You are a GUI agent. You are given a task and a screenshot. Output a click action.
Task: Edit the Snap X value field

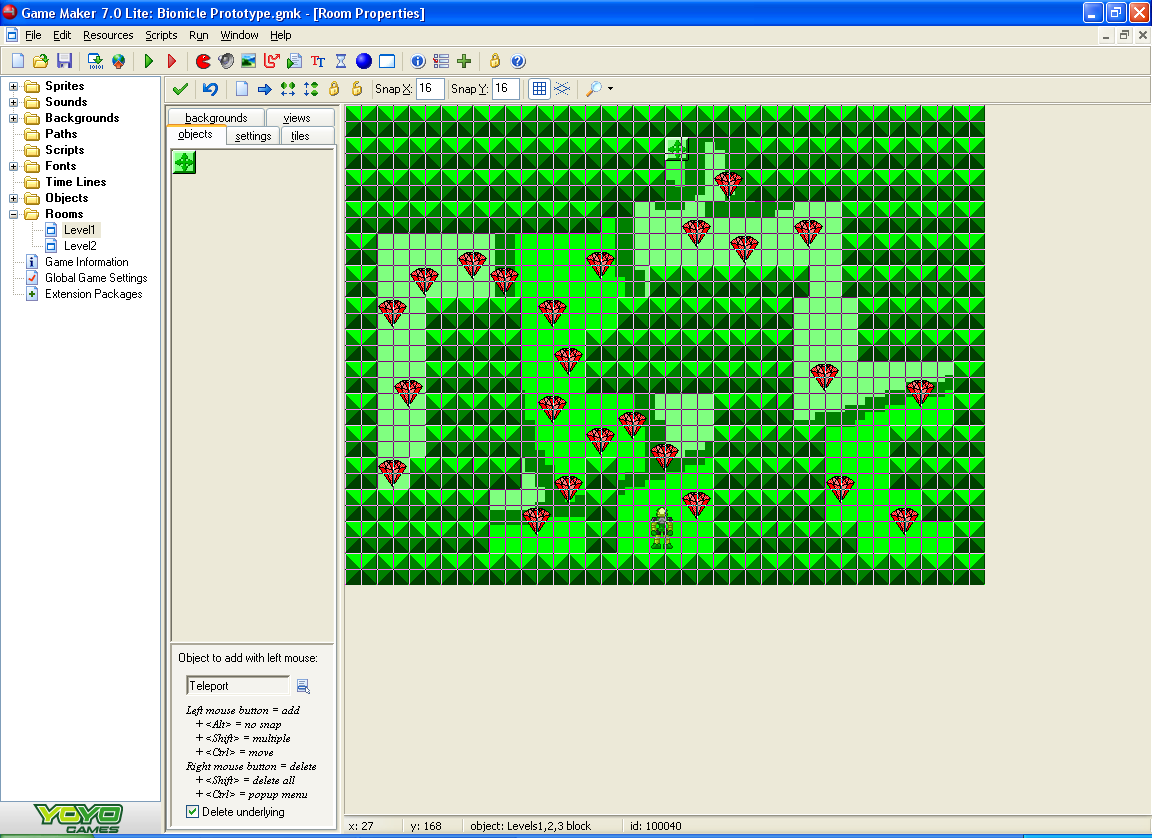tap(430, 88)
